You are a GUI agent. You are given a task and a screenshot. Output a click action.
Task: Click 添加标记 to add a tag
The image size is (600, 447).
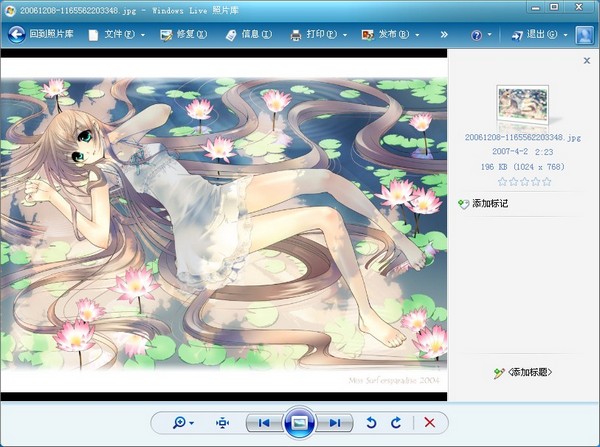click(484, 204)
